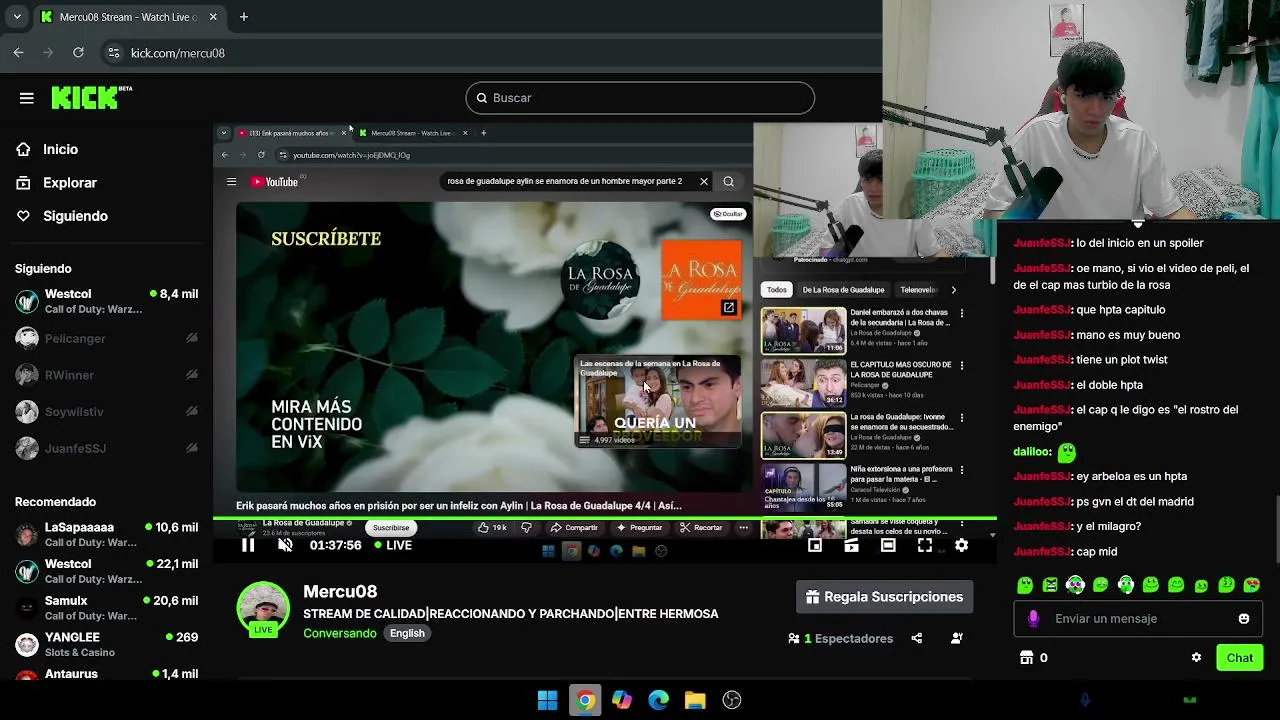The height and width of the screenshot is (720, 1280).
Task: Clear YouTube search in streamed window
Action: point(704,182)
